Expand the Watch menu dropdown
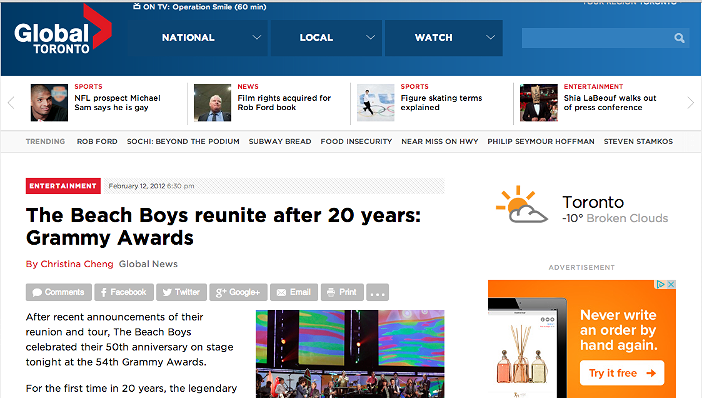 (x=444, y=38)
